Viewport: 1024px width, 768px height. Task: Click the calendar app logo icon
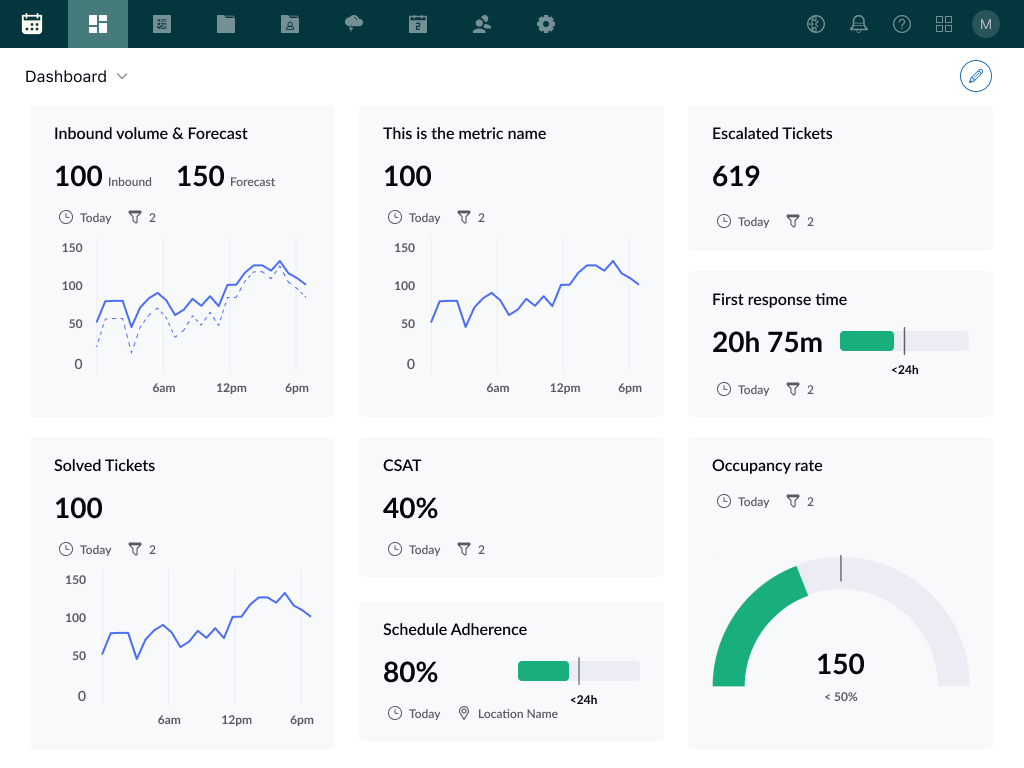pos(32,24)
